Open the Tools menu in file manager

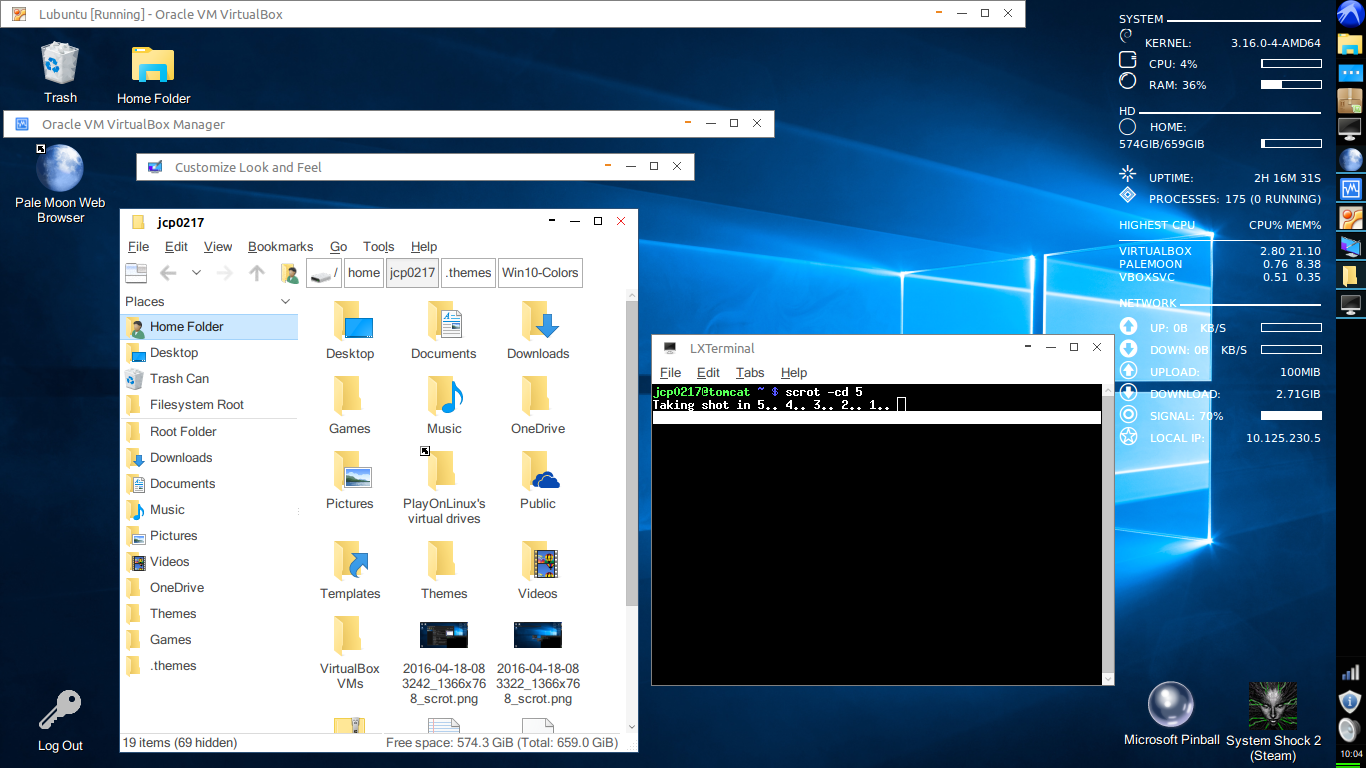pos(379,247)
